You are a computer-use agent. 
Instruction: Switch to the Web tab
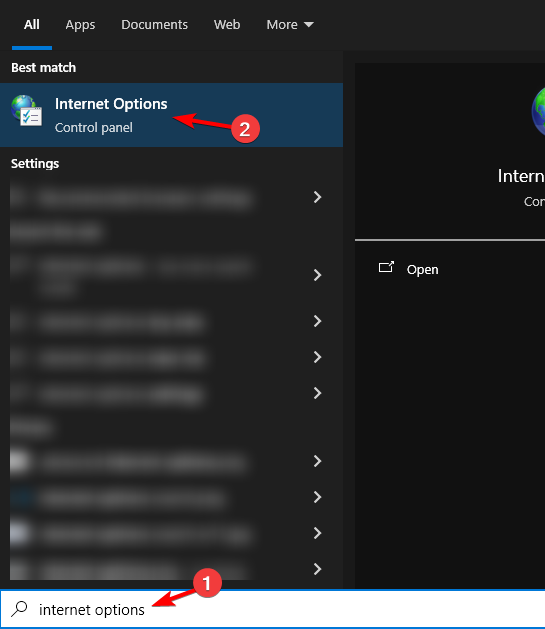point(227,25)
